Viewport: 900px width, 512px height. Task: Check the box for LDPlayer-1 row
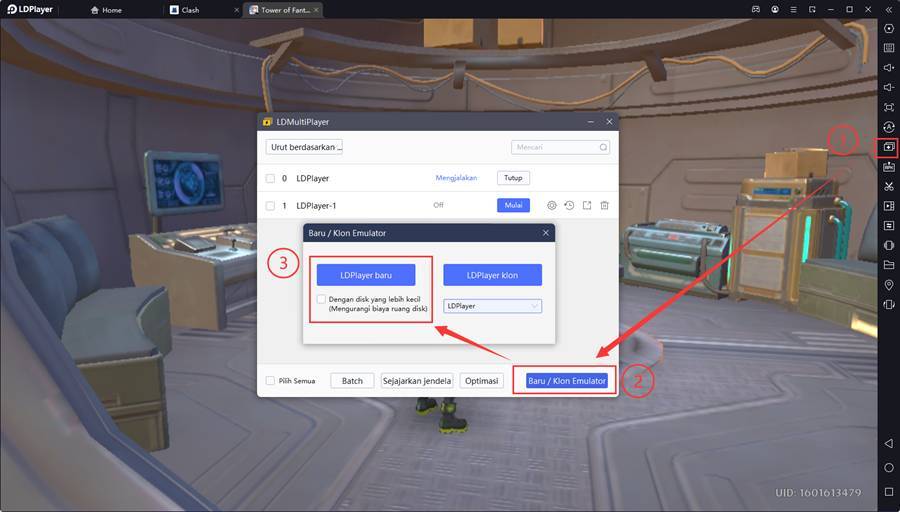(x=270, y=205)
